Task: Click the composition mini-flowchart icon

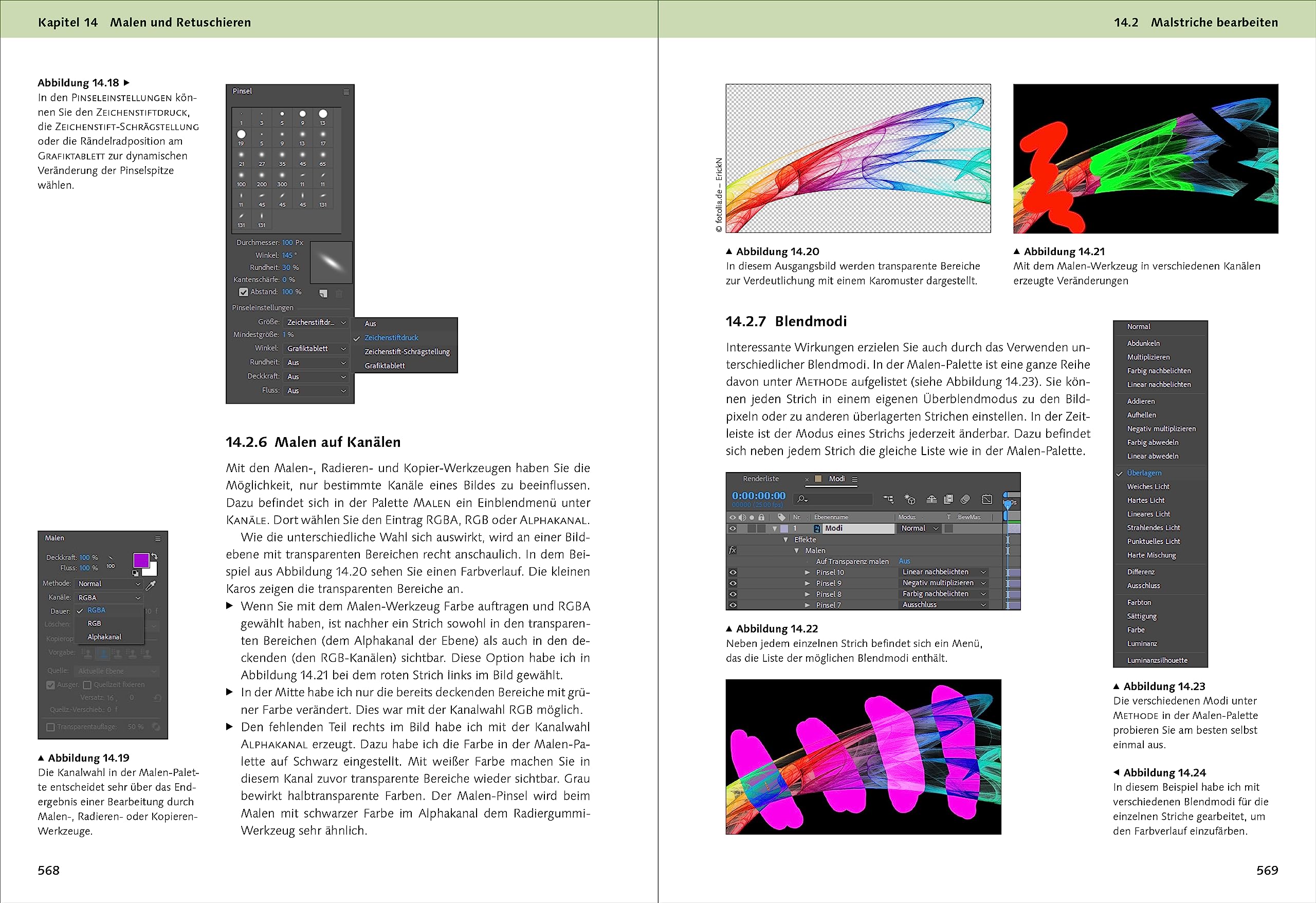Action: (x=888, y=499)
